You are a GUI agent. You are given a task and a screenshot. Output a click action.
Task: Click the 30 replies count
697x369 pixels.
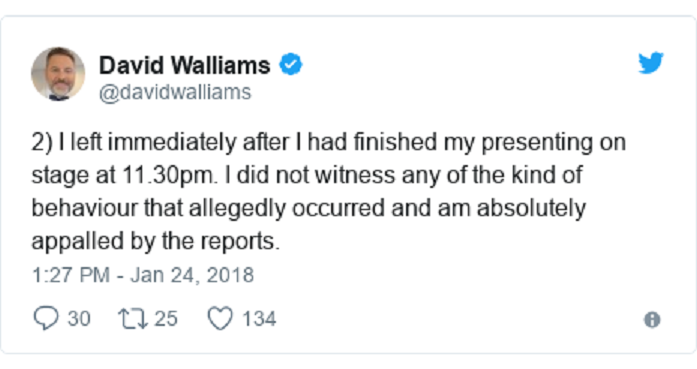pyautogui.click(x=79, y=319)
